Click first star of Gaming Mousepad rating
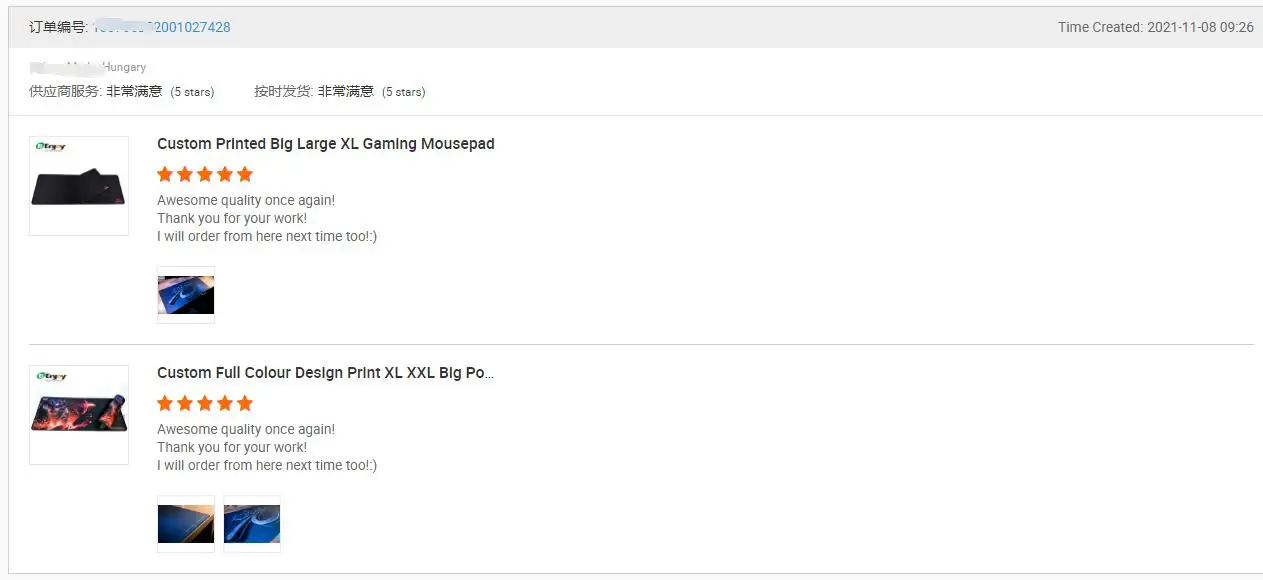 point(165,174)
